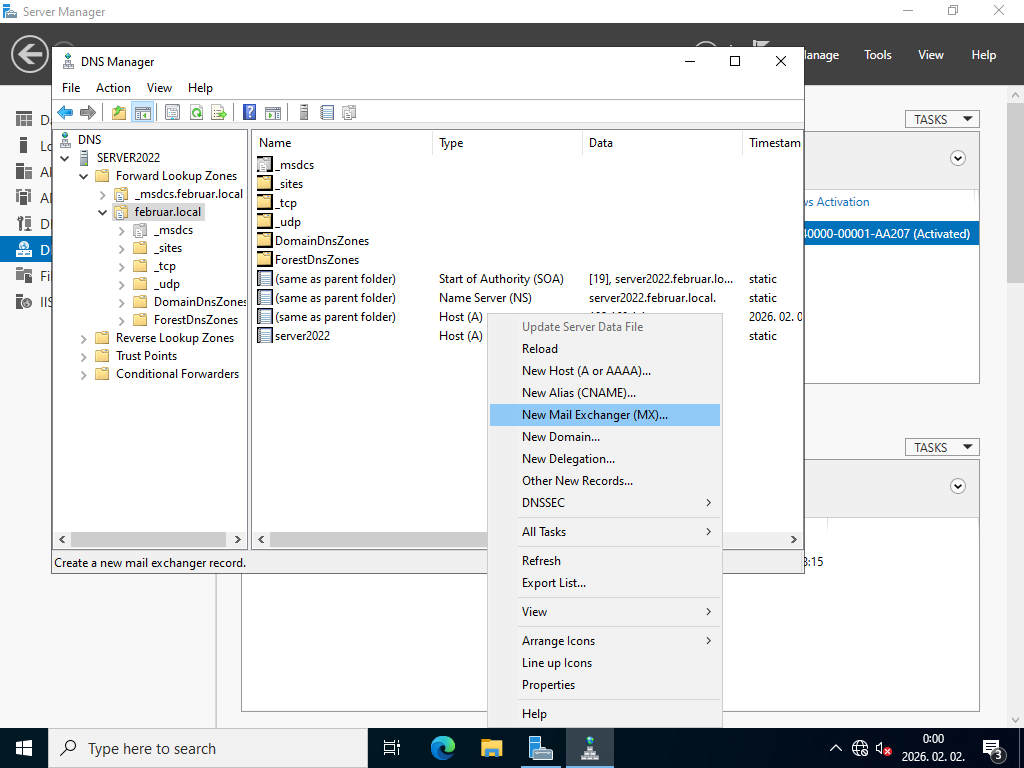This screenshot has width=1024, height=768.
Task: Choose New Host (A or AAAA) option
Action: point(586,370)
